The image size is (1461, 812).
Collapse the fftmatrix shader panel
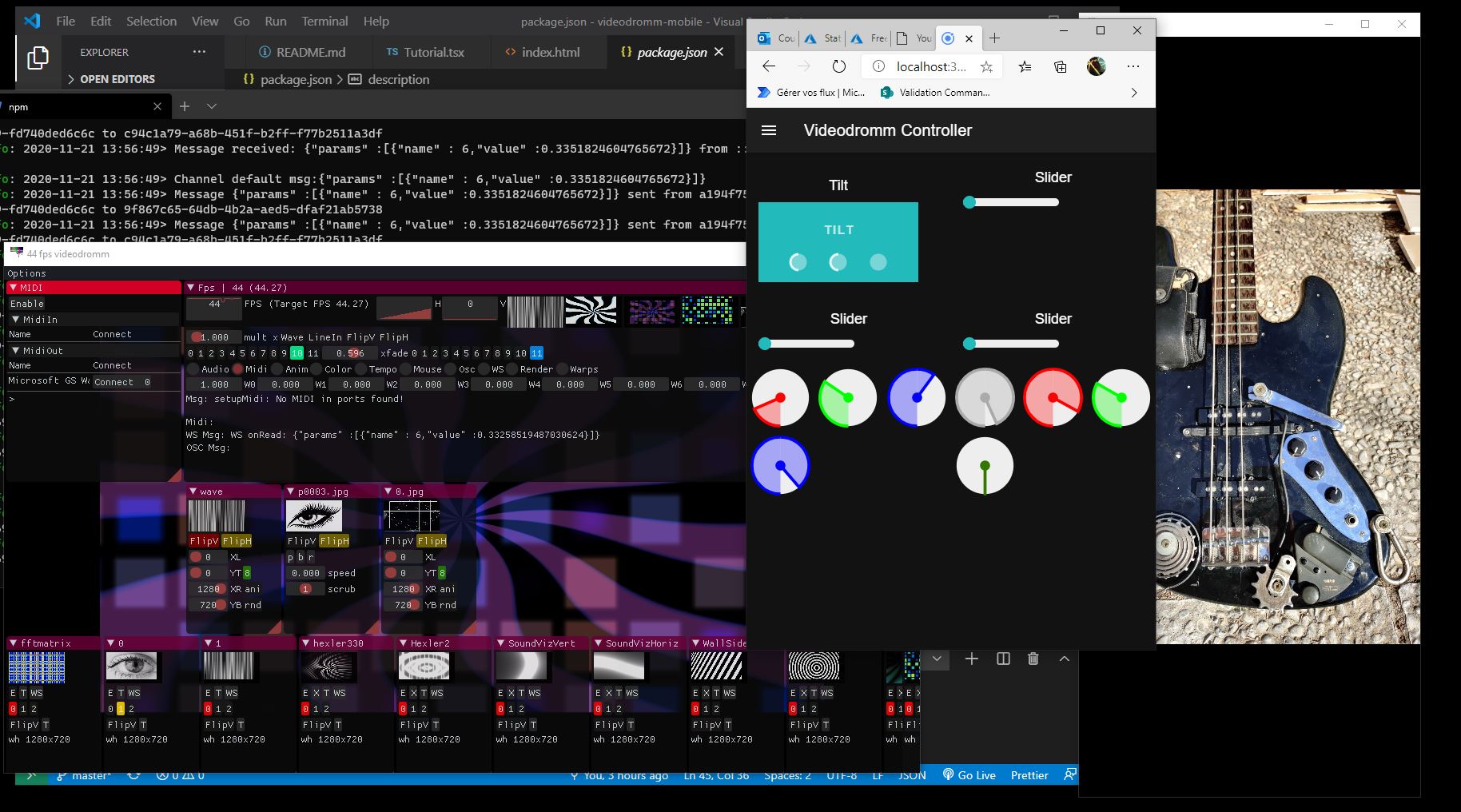13,643
